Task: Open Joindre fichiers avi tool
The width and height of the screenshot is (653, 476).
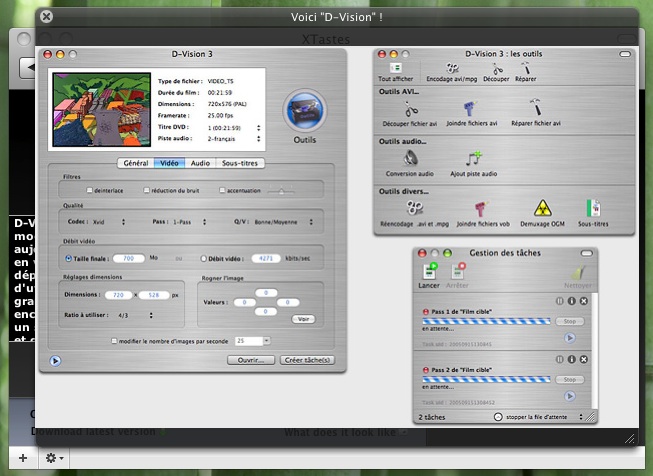Action: 470,109
